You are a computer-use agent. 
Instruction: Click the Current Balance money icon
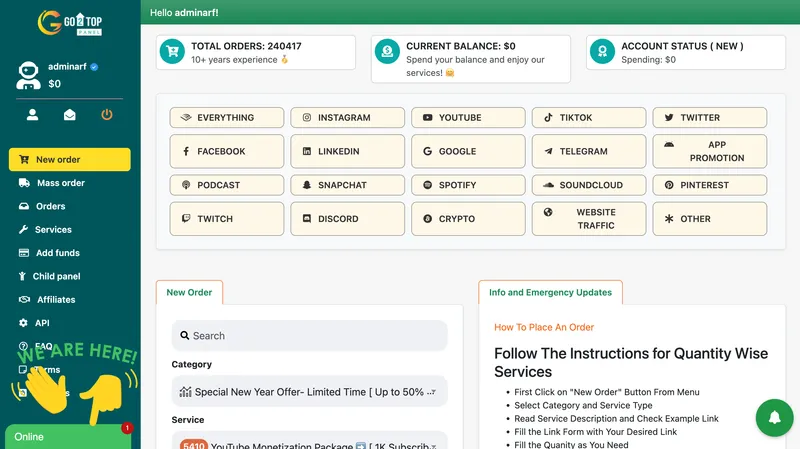[x=388, y=52]
